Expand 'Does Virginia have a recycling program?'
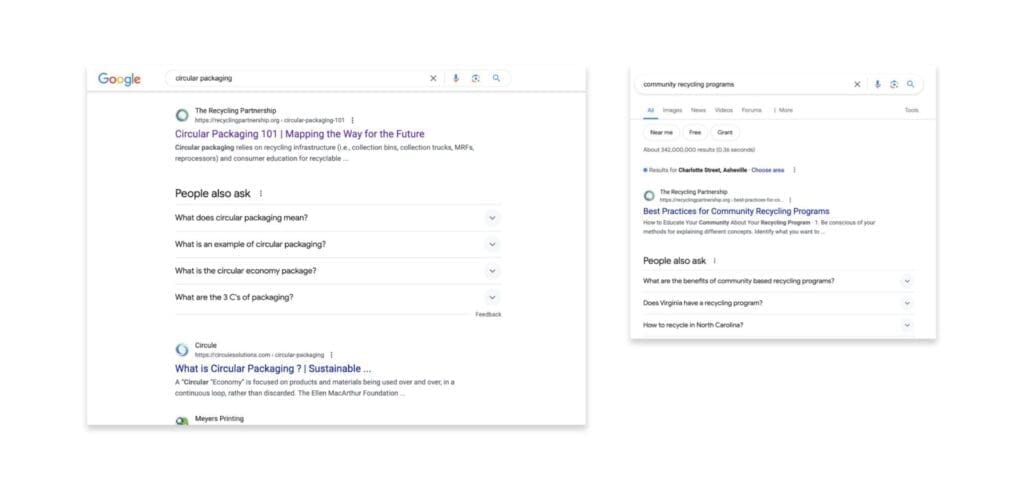This screenshot has height=490, width=1024. [907, 303]
